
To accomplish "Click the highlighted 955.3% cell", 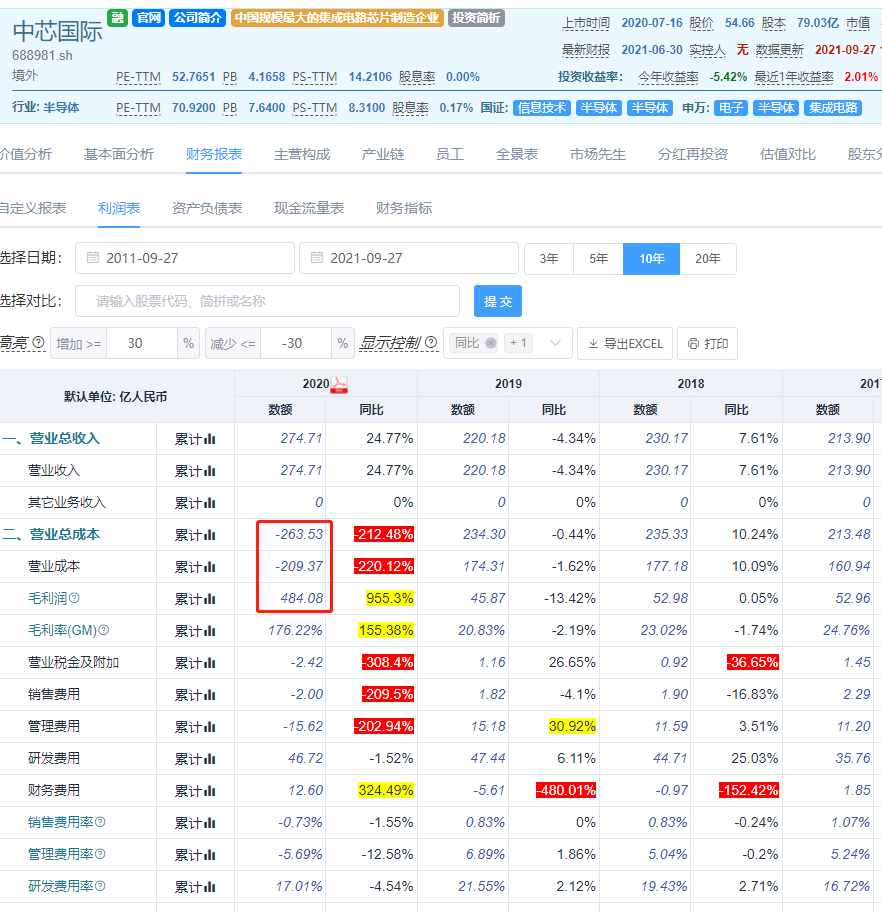I will [390, 598].
